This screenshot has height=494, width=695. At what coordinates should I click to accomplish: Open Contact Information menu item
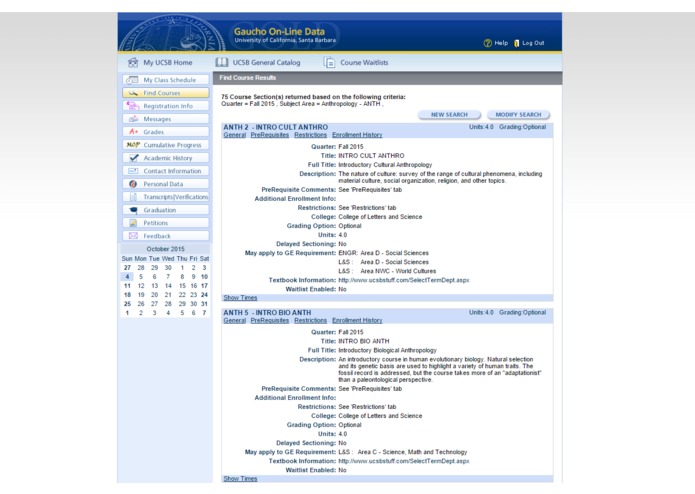pyautogui.click(x=166, y=171)
